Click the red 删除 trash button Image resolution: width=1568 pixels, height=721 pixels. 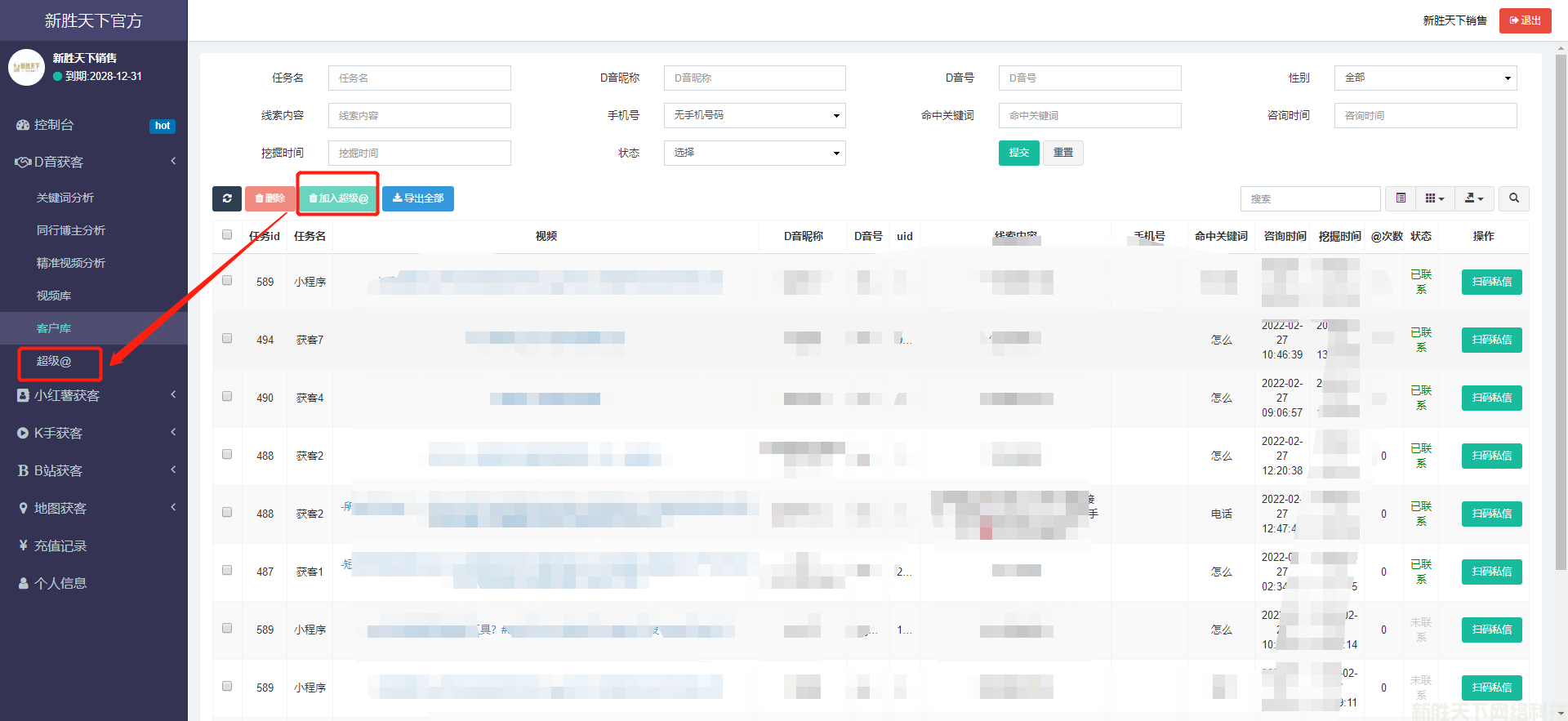click(269, 198)
